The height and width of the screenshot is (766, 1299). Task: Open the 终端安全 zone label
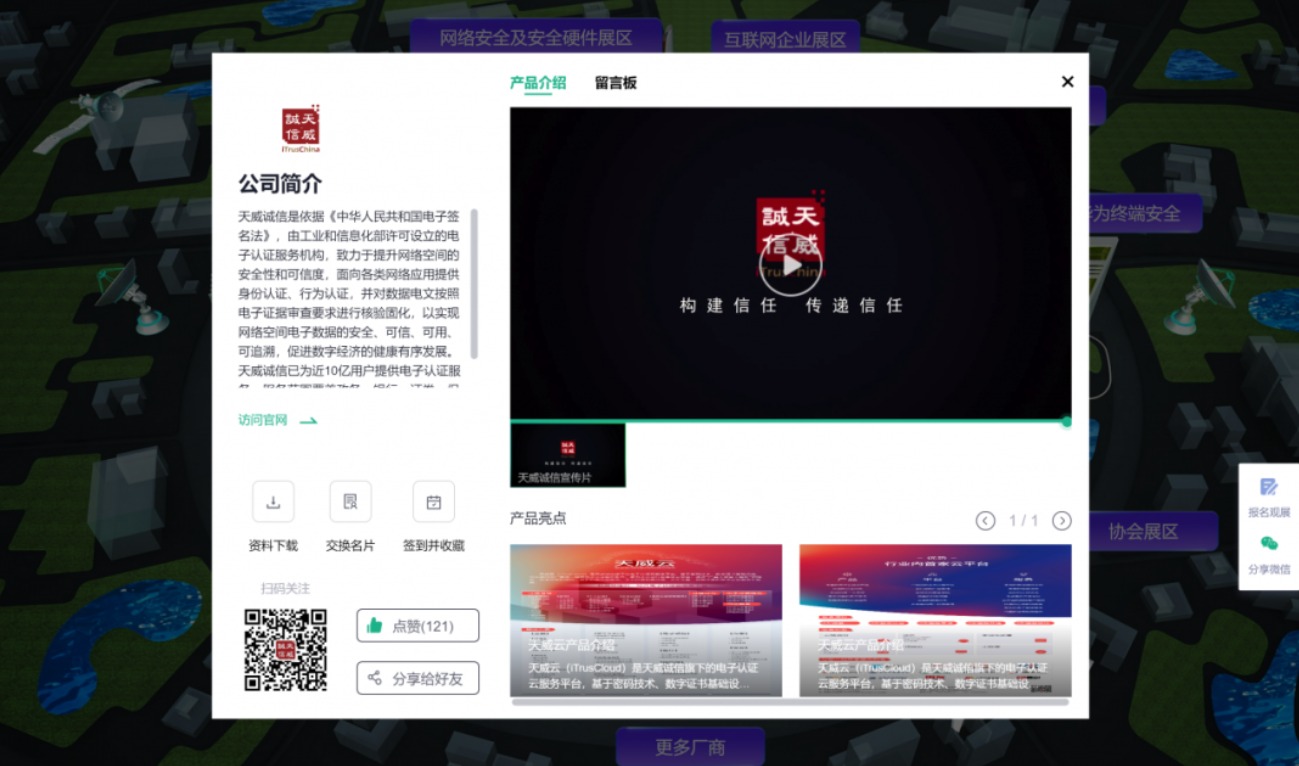coord(1144,213)
